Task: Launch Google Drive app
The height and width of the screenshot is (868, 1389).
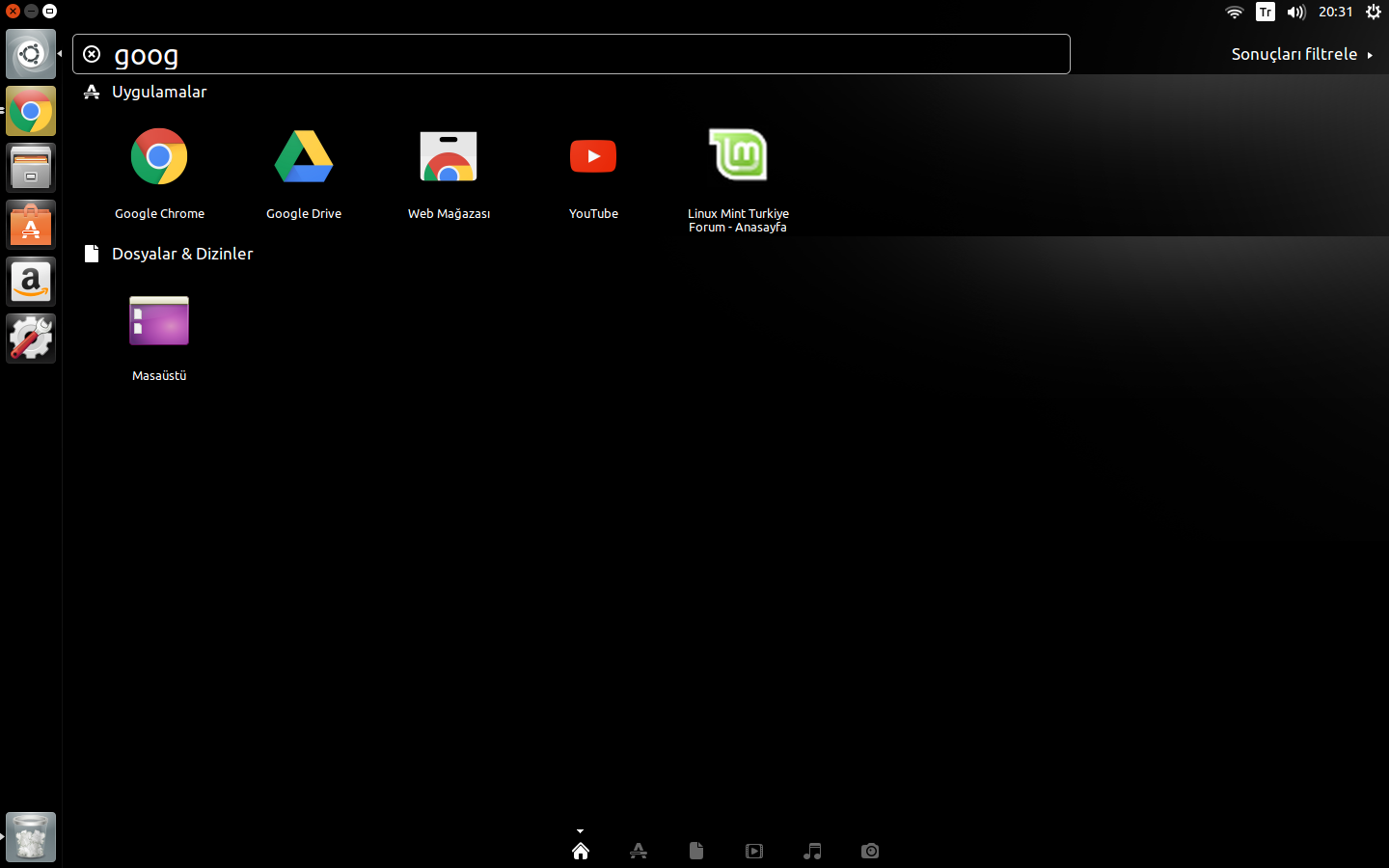Action: [x=304, y=174]
